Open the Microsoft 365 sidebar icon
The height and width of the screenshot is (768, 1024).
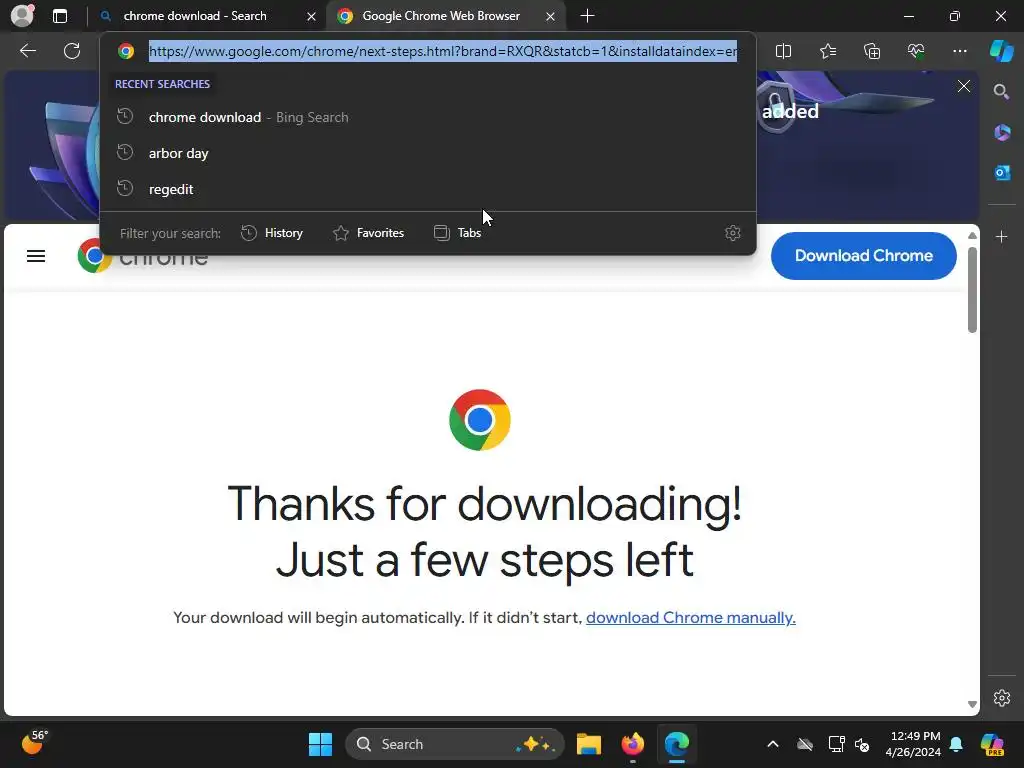1002,133
